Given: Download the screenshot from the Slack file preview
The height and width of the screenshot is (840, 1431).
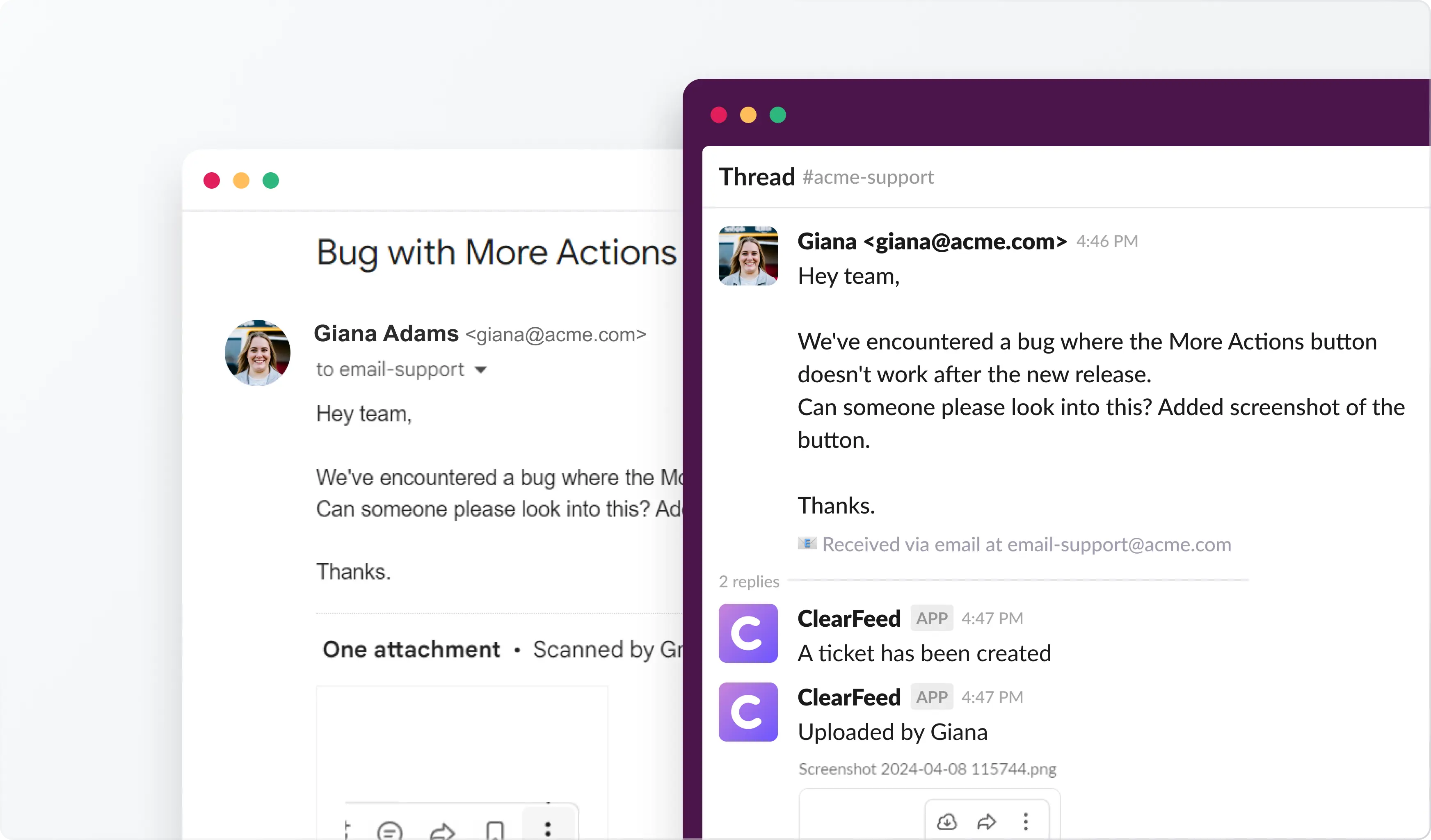Looking at the screenshot, I should pyautogui.click(x=947, y=821).
